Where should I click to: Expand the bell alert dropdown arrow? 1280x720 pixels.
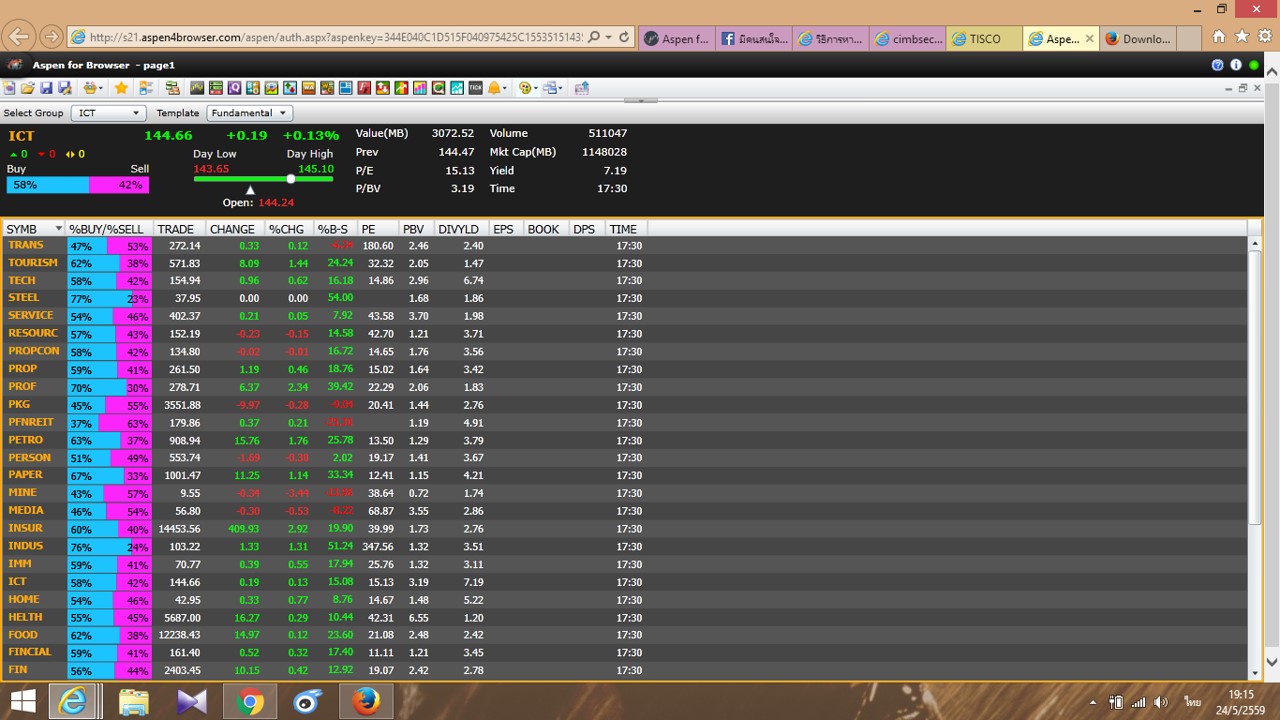pyautogui.click(x=505, y=88)
